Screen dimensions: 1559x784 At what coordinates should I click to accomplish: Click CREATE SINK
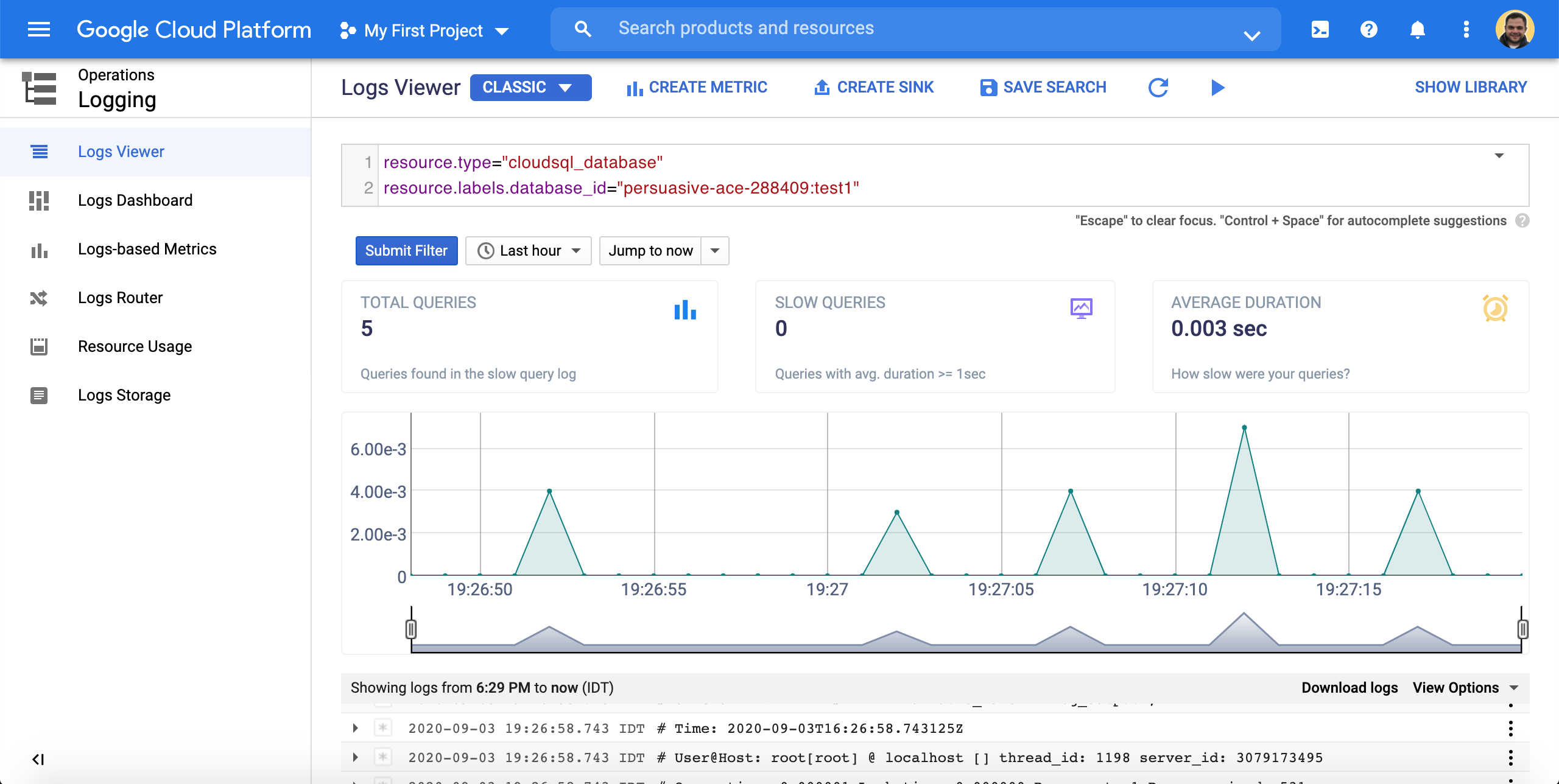tap(874, 88)
